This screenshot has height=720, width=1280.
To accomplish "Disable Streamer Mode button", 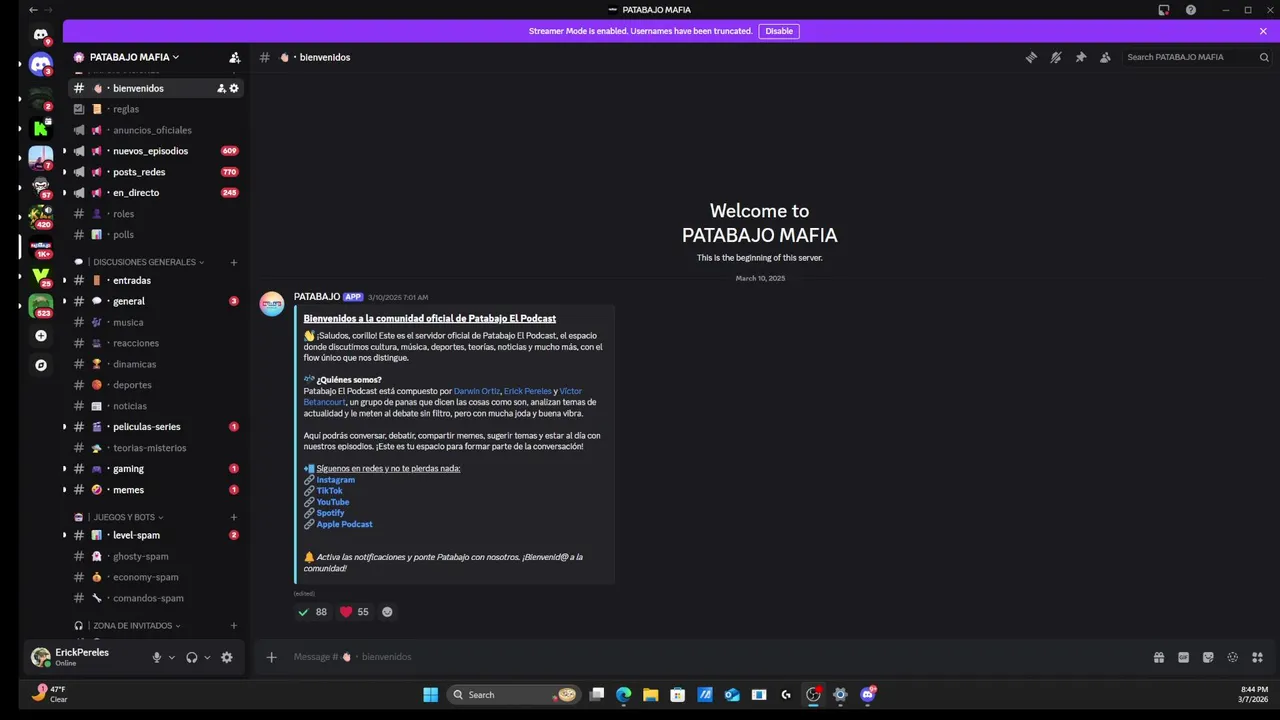I will pyautogui.click(x=779, y=31).
